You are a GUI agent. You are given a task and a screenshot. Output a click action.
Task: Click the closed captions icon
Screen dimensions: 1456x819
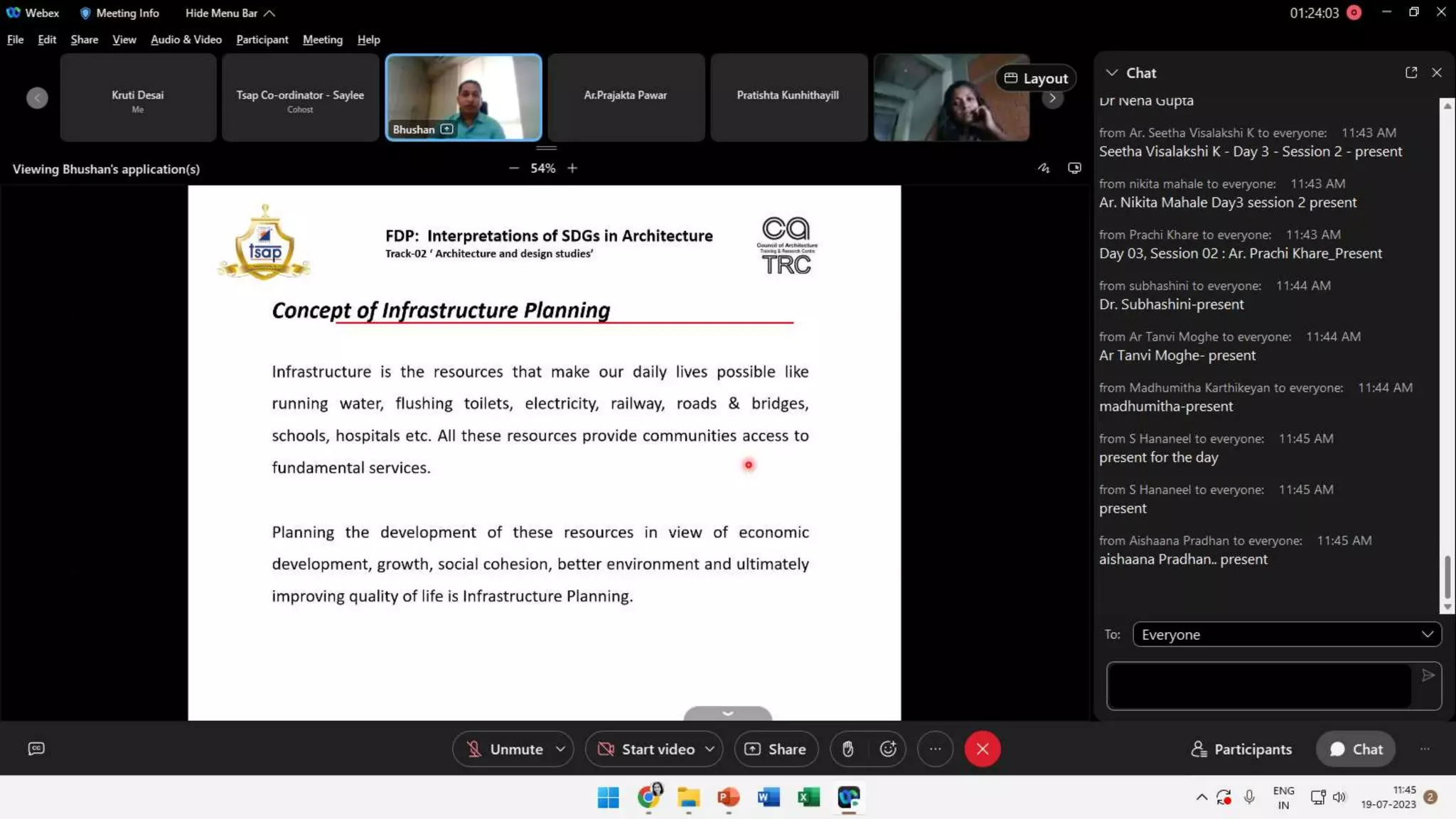coord(36,749)
